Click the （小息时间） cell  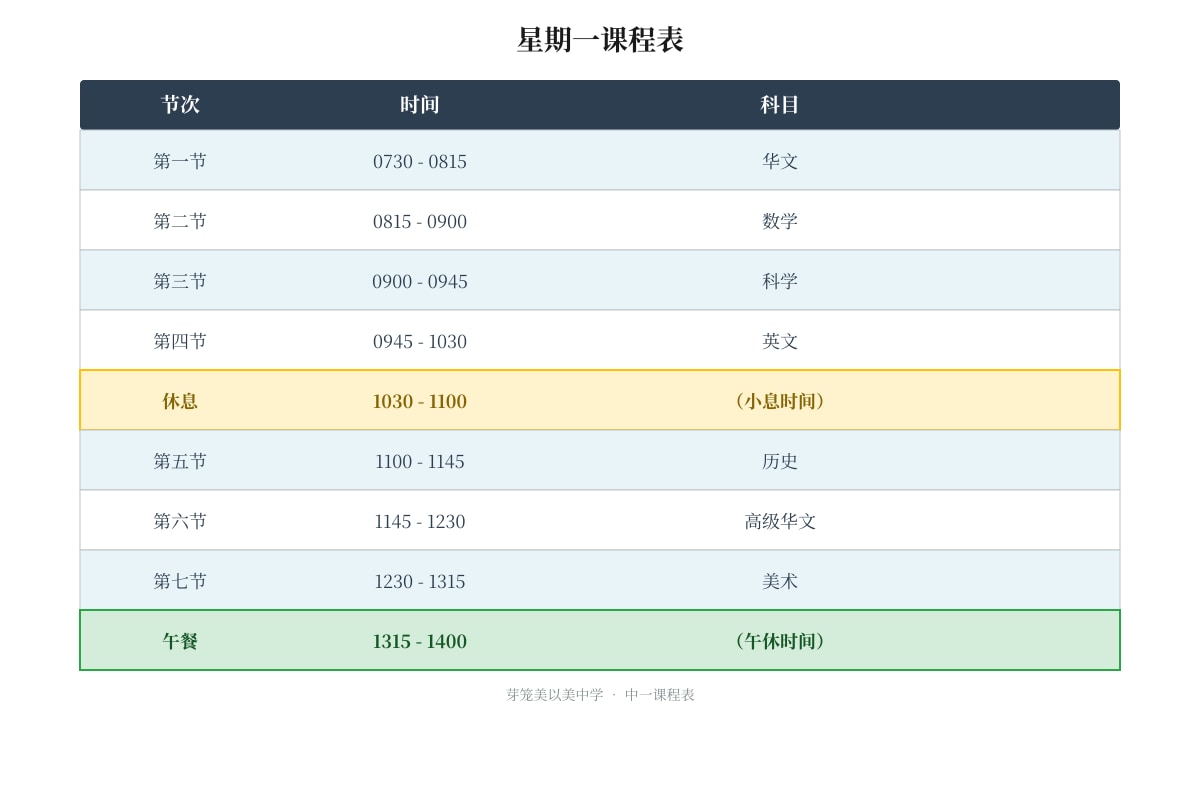pyautogui.click(x=780, y=401)
